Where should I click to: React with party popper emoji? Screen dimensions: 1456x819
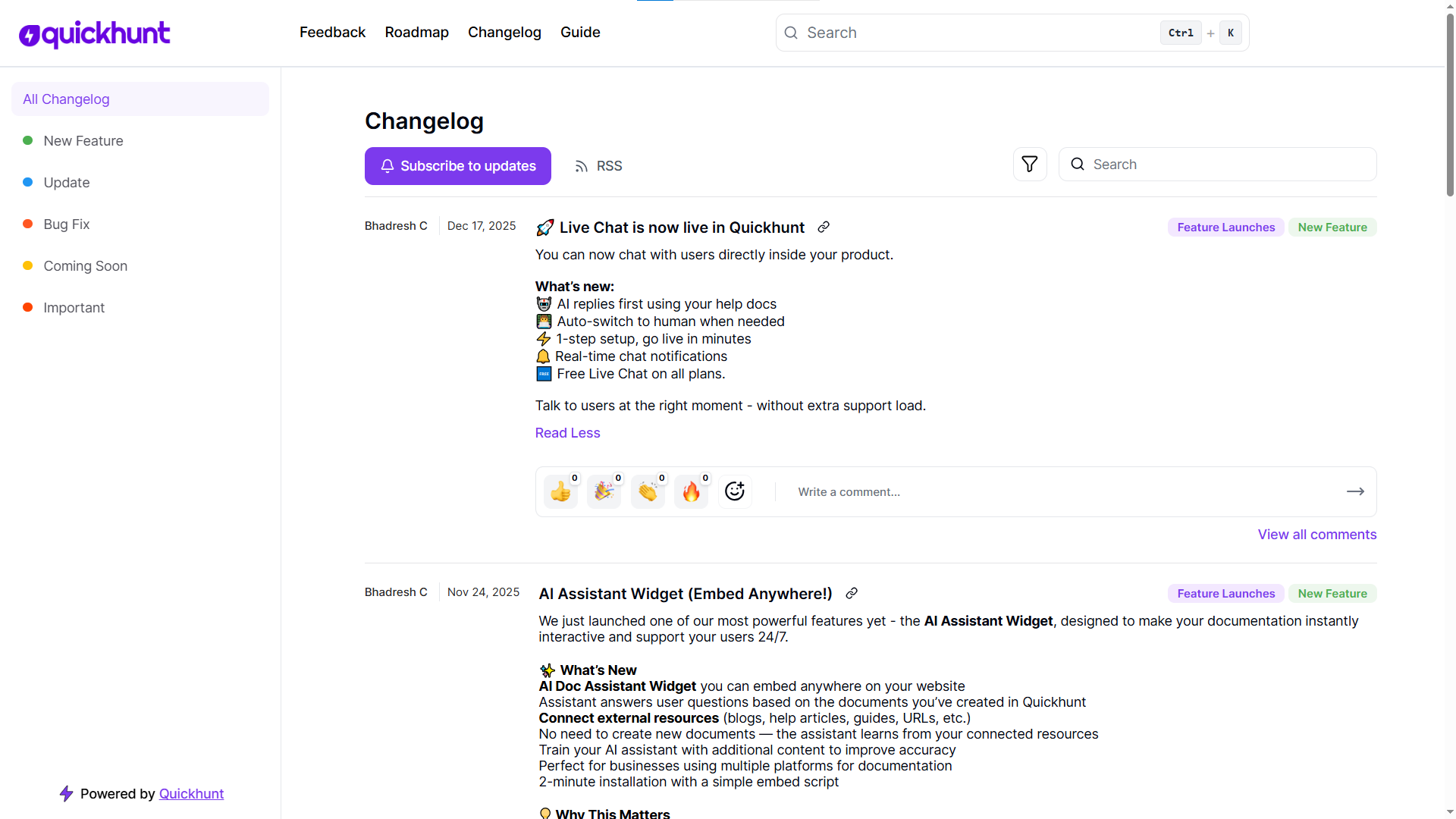click(x=604, y=491)
